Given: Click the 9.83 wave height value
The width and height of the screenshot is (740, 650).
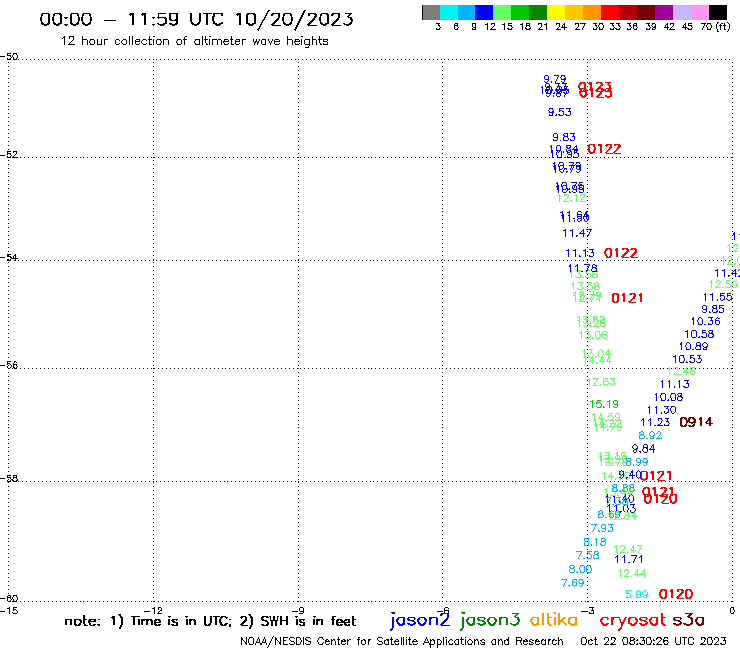Looking at the screenshot, I should click(564, 137).
